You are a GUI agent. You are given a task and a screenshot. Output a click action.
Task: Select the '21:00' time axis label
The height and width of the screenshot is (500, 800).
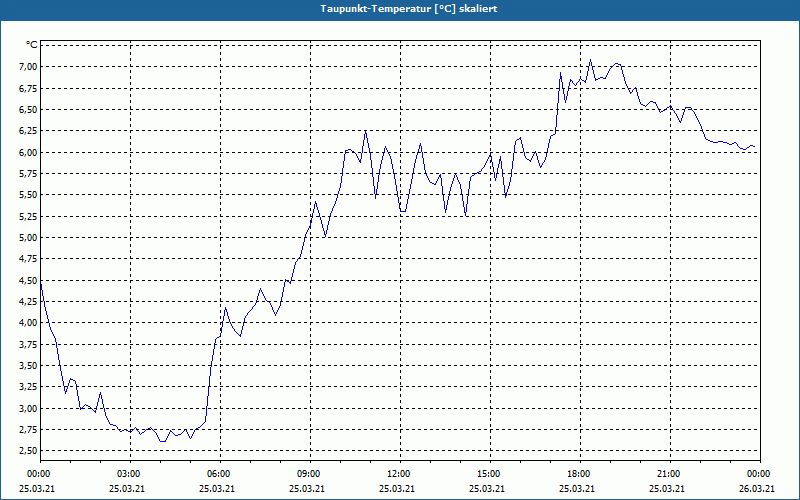pos(669,474)
